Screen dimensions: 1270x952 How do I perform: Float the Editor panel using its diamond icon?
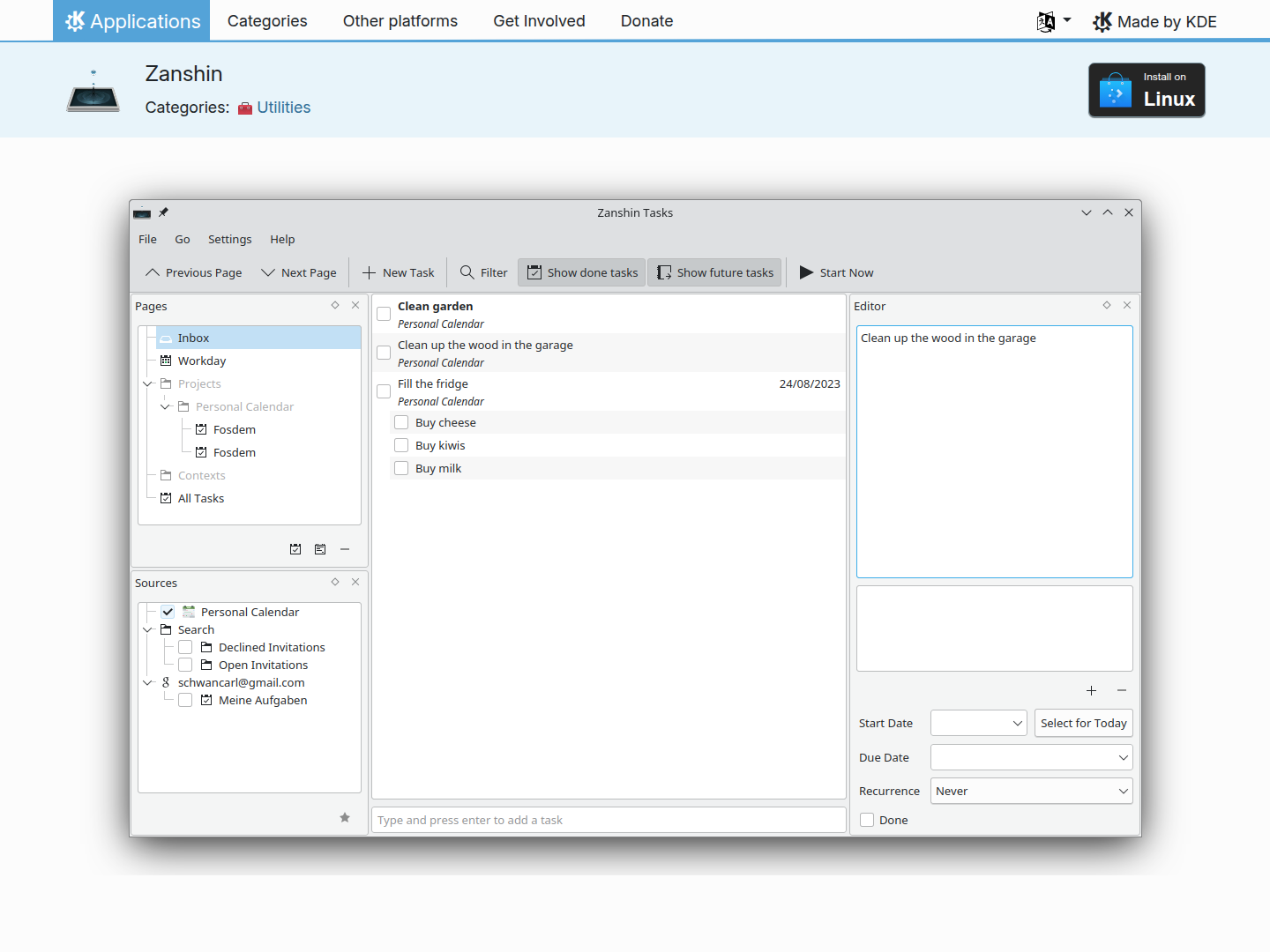(x=1107, y=305)
